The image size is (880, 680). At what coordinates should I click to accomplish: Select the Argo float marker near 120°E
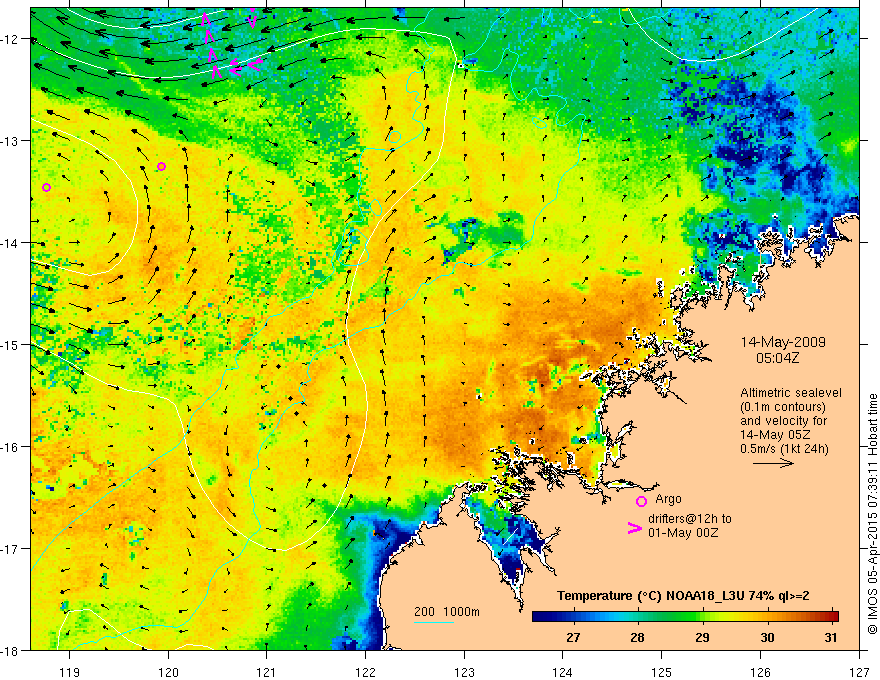[x=162, y=166]
